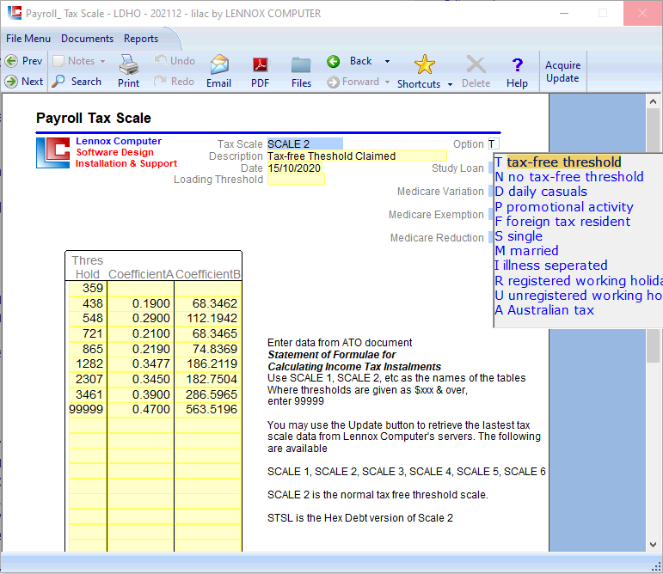This screenshot has width=663, height=574.
Task: Print the tax scale
Action: click(x=129, y=71)
